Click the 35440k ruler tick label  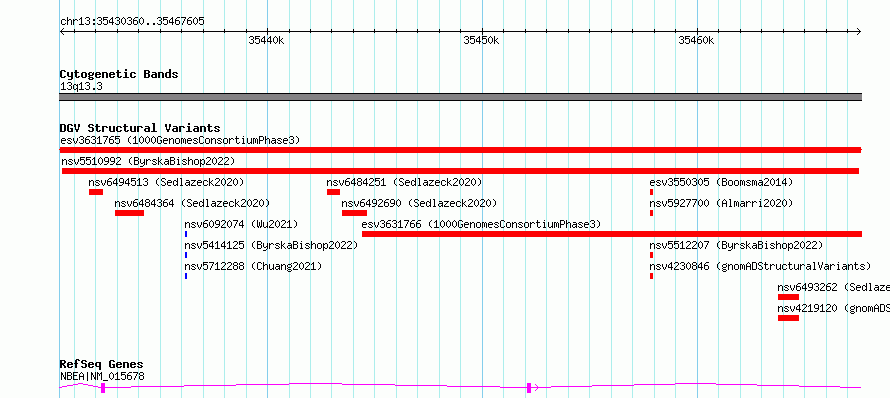click(x=266, y=40)
